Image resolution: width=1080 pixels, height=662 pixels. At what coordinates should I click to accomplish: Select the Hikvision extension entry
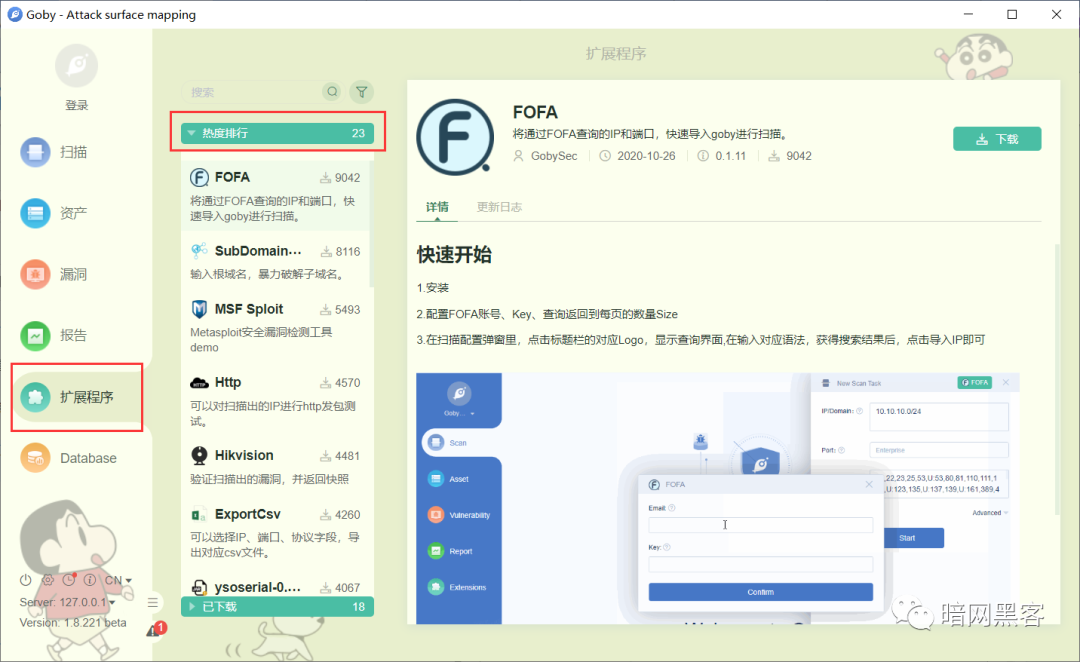click(x=276, y=466)
